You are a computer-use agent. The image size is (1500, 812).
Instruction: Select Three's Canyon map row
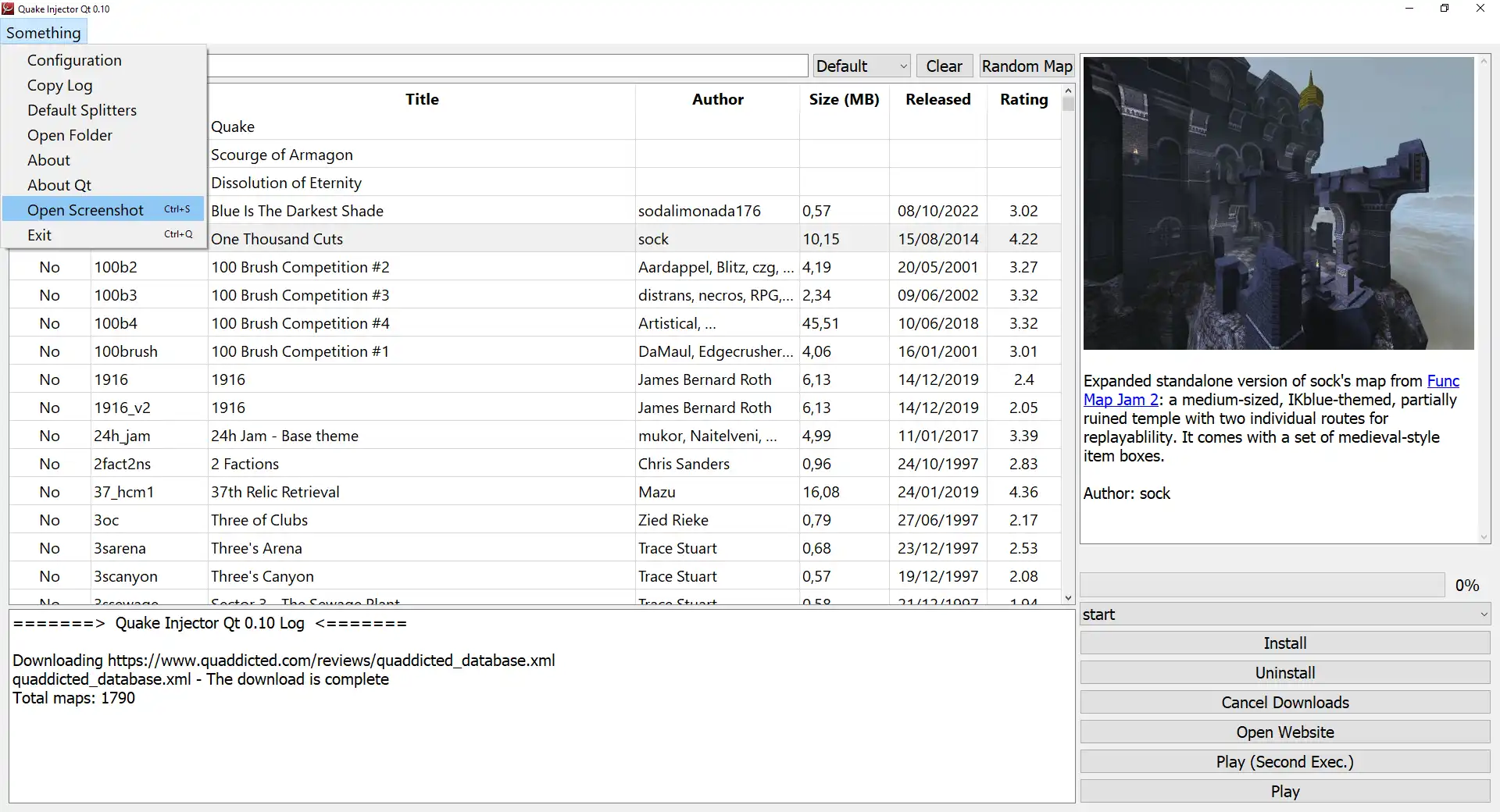point(535,576)
